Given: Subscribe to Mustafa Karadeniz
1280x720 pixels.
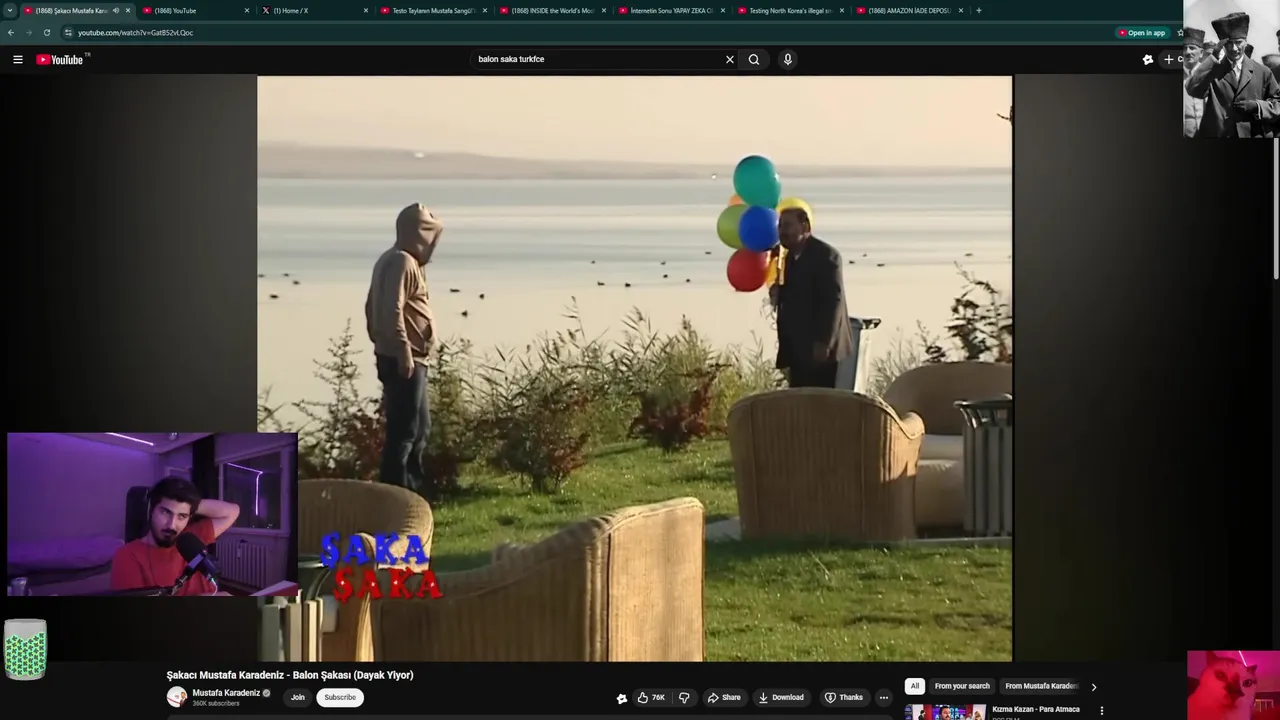Looking at the screenshot, I should tap(340, 697).
